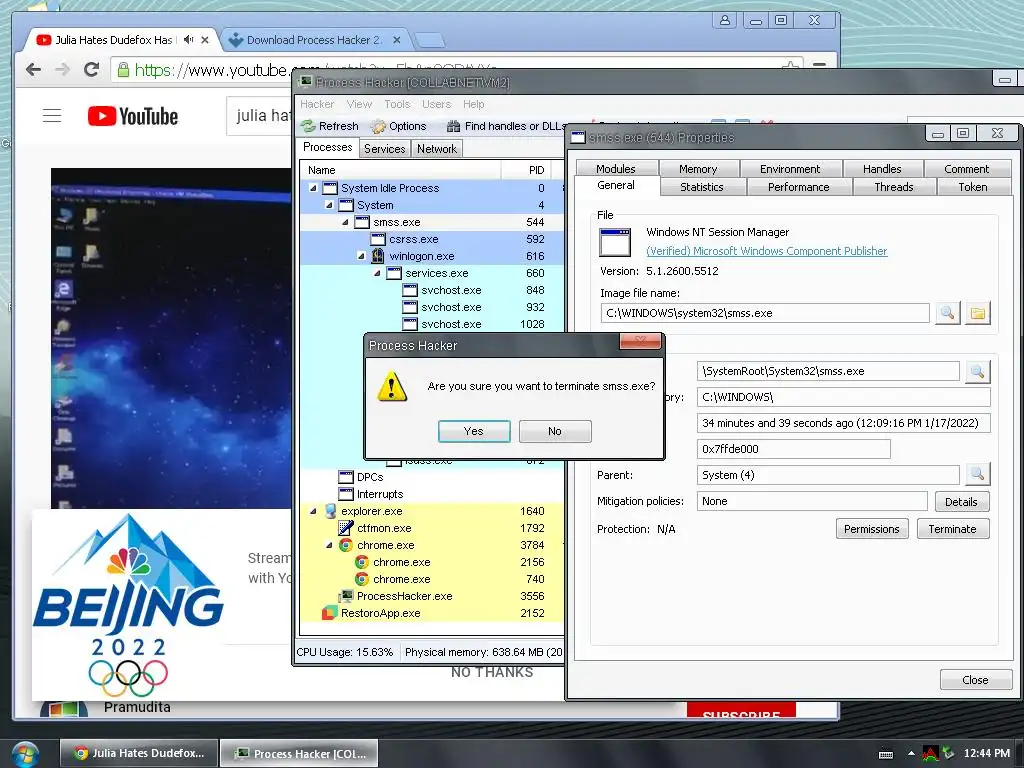Open the Windows Start button
Image resolution: width=1024 pixels, height=768 pixels.
point(24,754)
